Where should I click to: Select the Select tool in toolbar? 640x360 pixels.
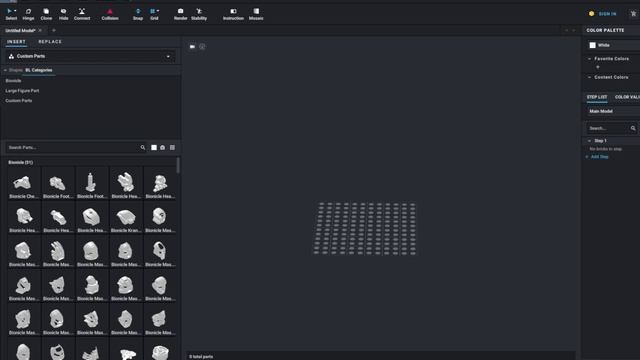pos(11,14)
